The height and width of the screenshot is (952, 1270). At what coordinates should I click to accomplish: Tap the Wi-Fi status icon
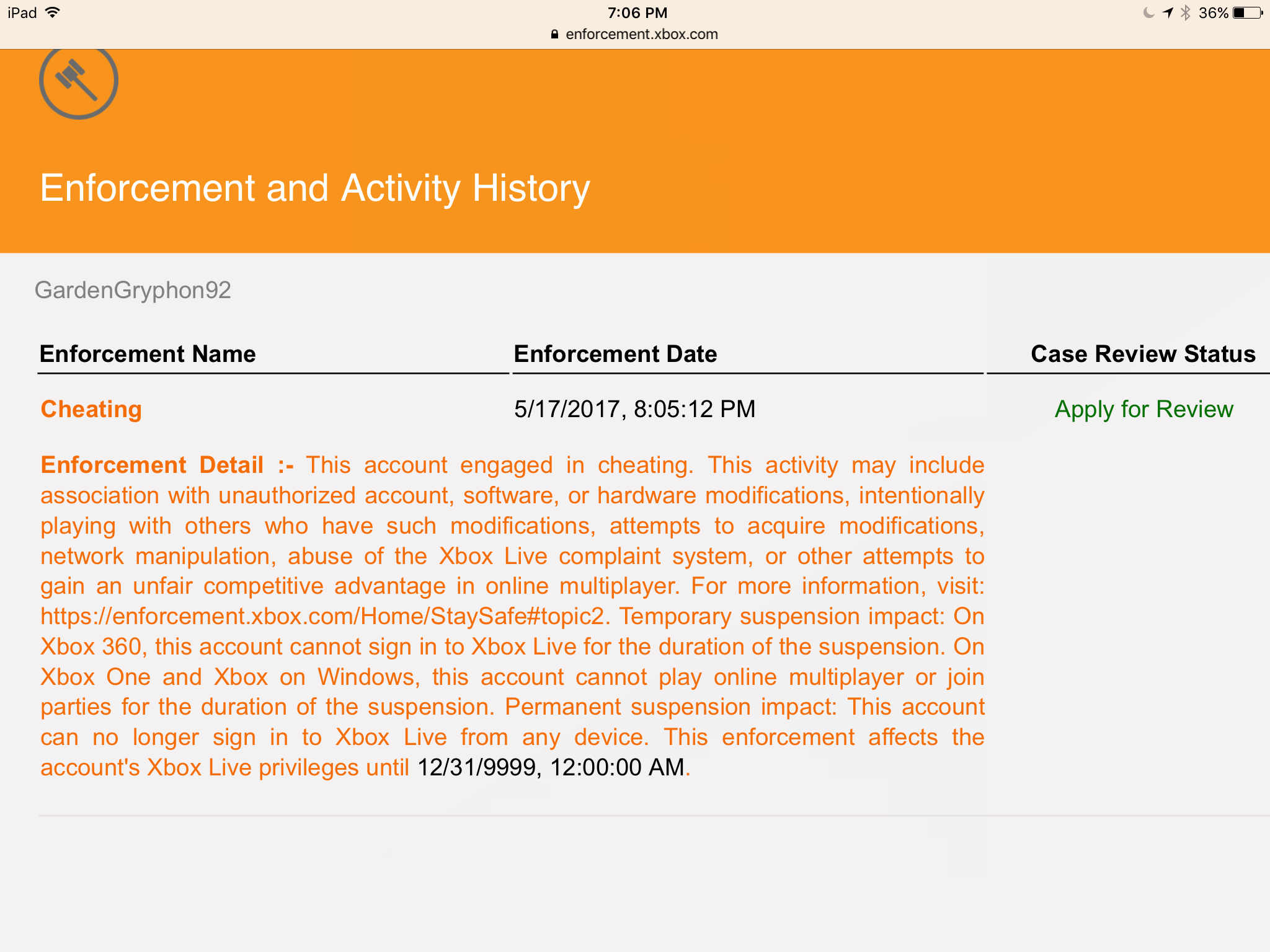(x=53, y=12)
